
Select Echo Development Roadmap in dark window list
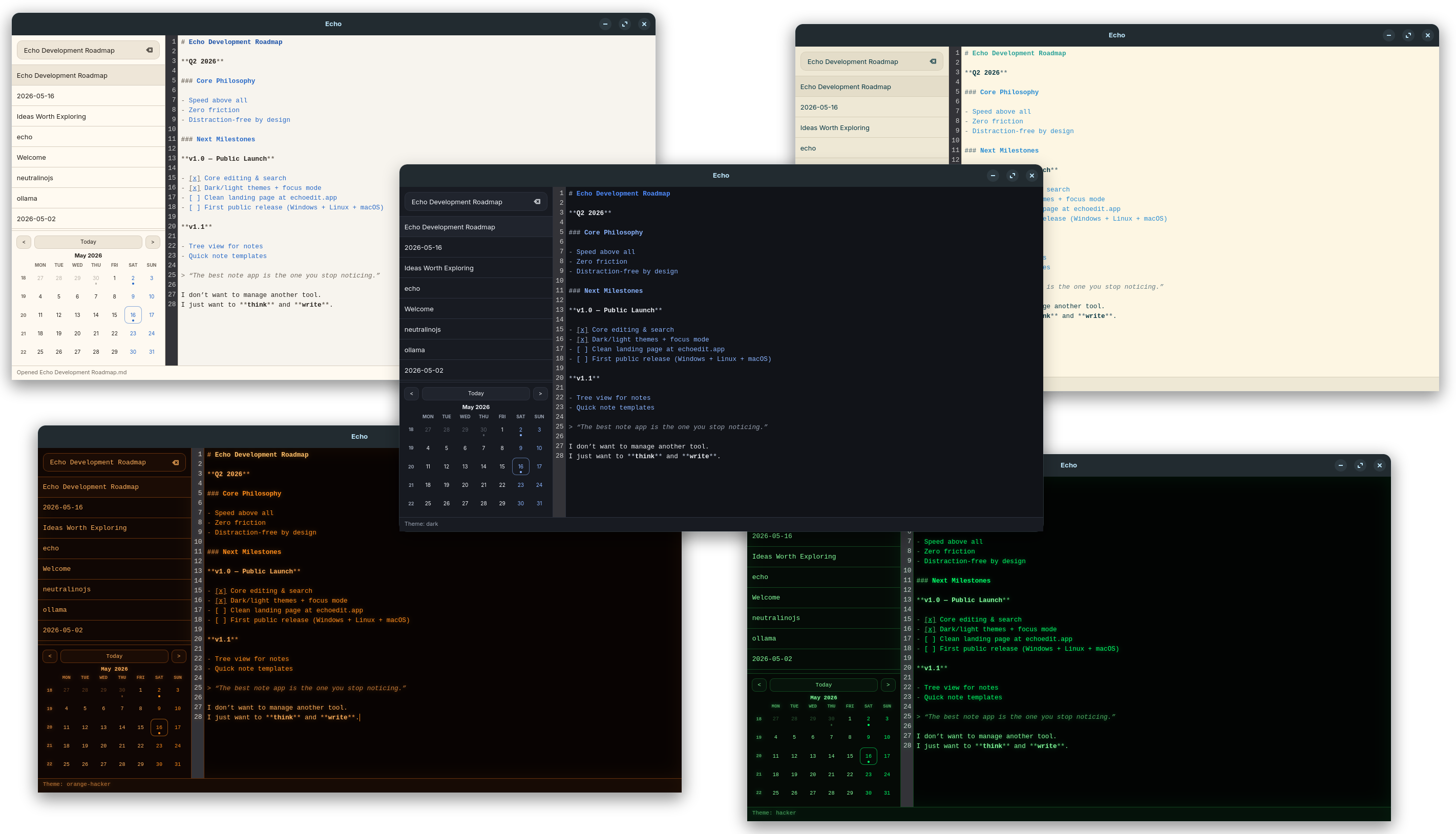click(476, 227)
